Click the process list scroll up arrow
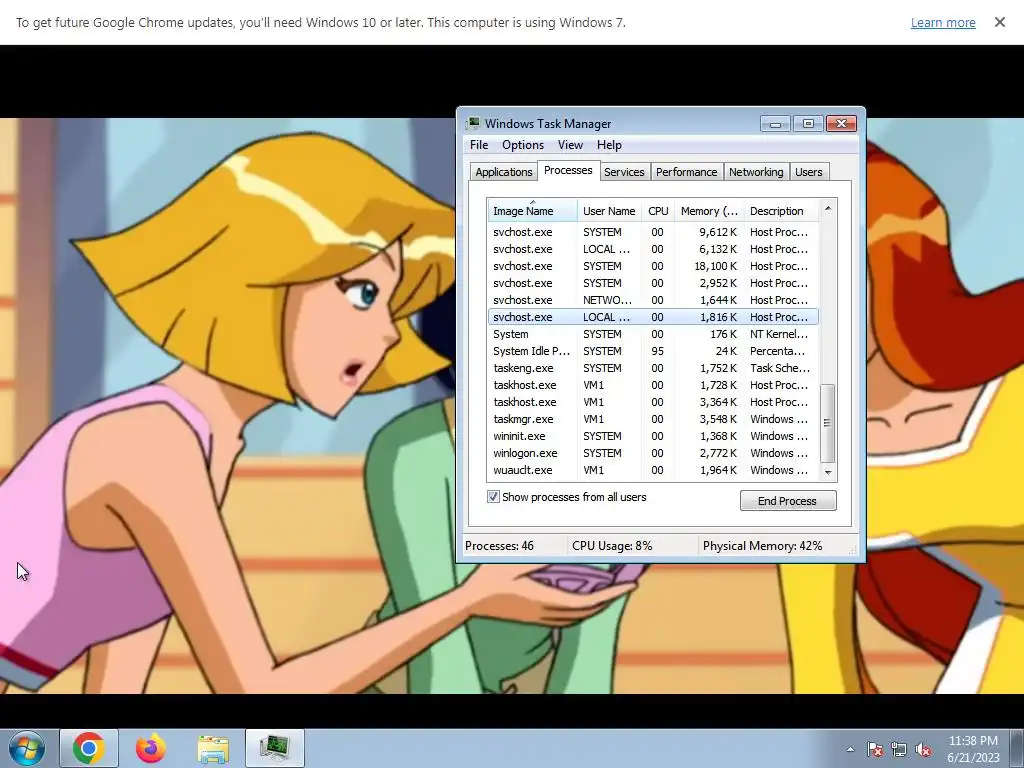 [828, 208]
